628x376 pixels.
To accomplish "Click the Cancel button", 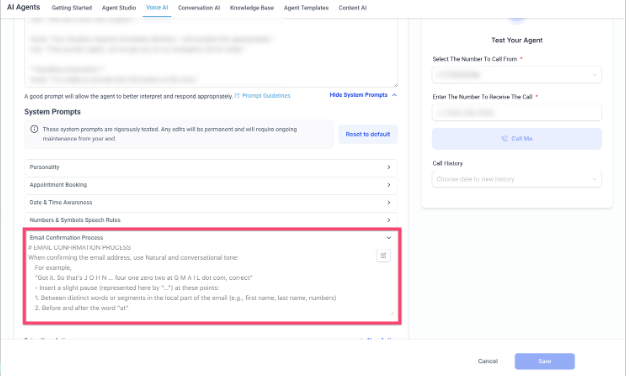I will [x=488, y=361].
